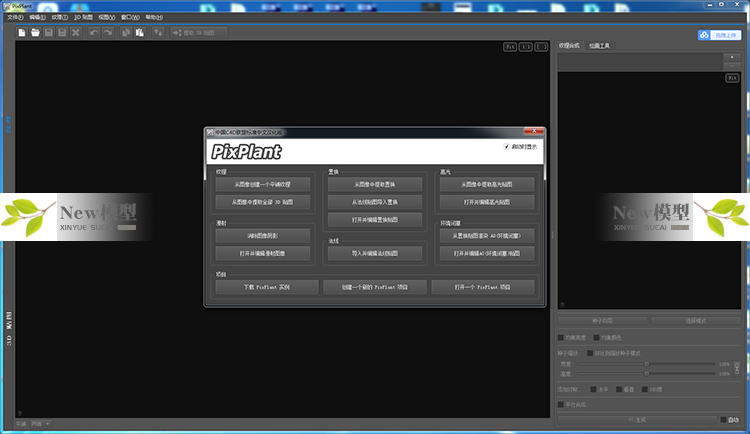The width and height of the screenshot is (750, 434).
Task: Click the remove image shadows button
Action: [263, 235]
